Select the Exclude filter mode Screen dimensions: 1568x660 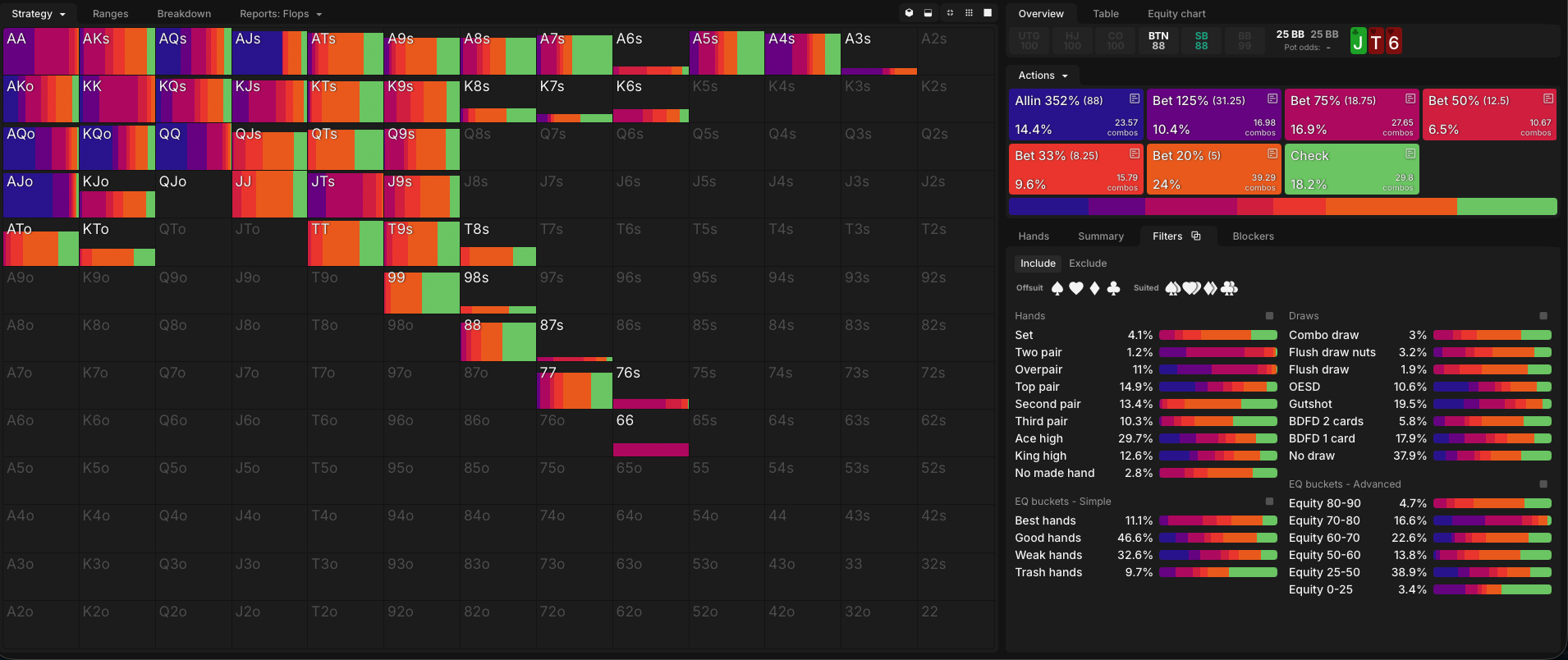point(1088,264)
